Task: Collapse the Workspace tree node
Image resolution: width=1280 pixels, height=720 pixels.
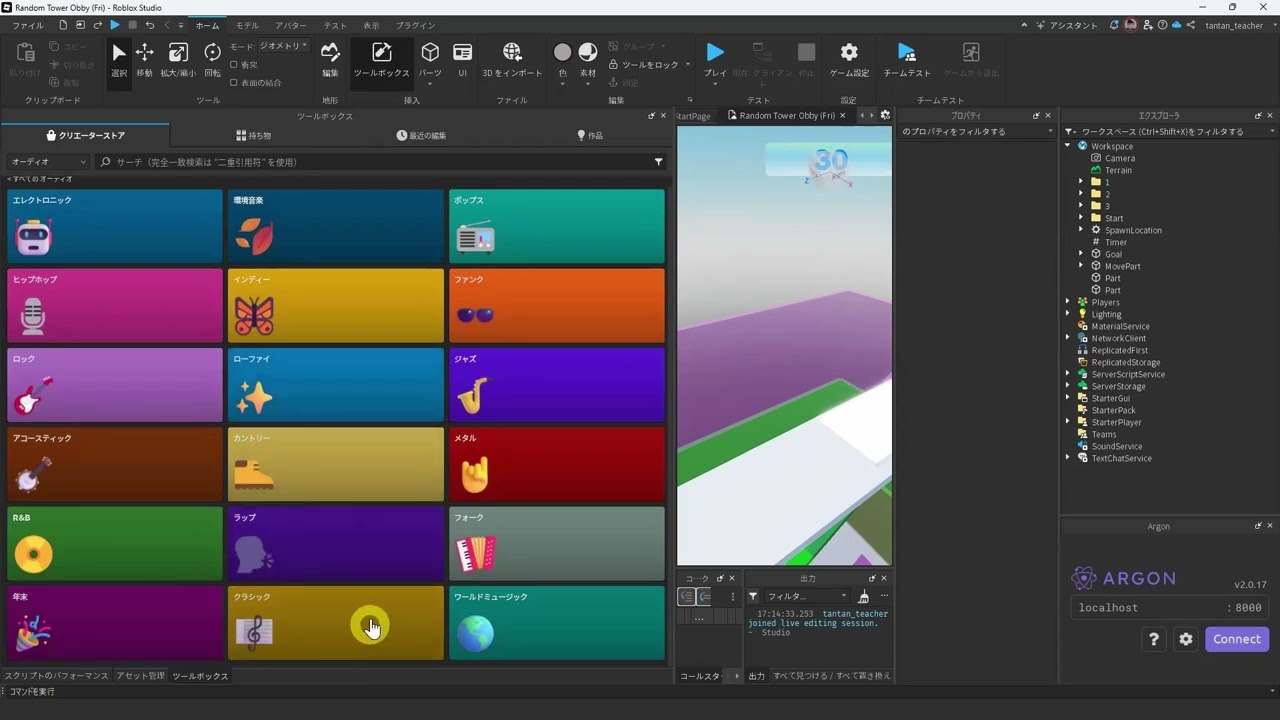Action: tap(1068, 146)
